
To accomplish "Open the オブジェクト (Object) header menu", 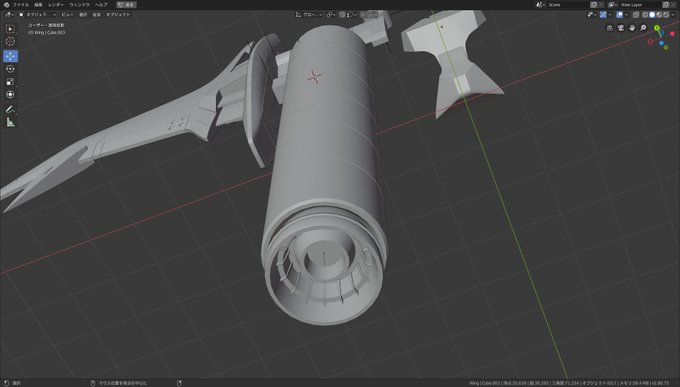I will (118, 15).
